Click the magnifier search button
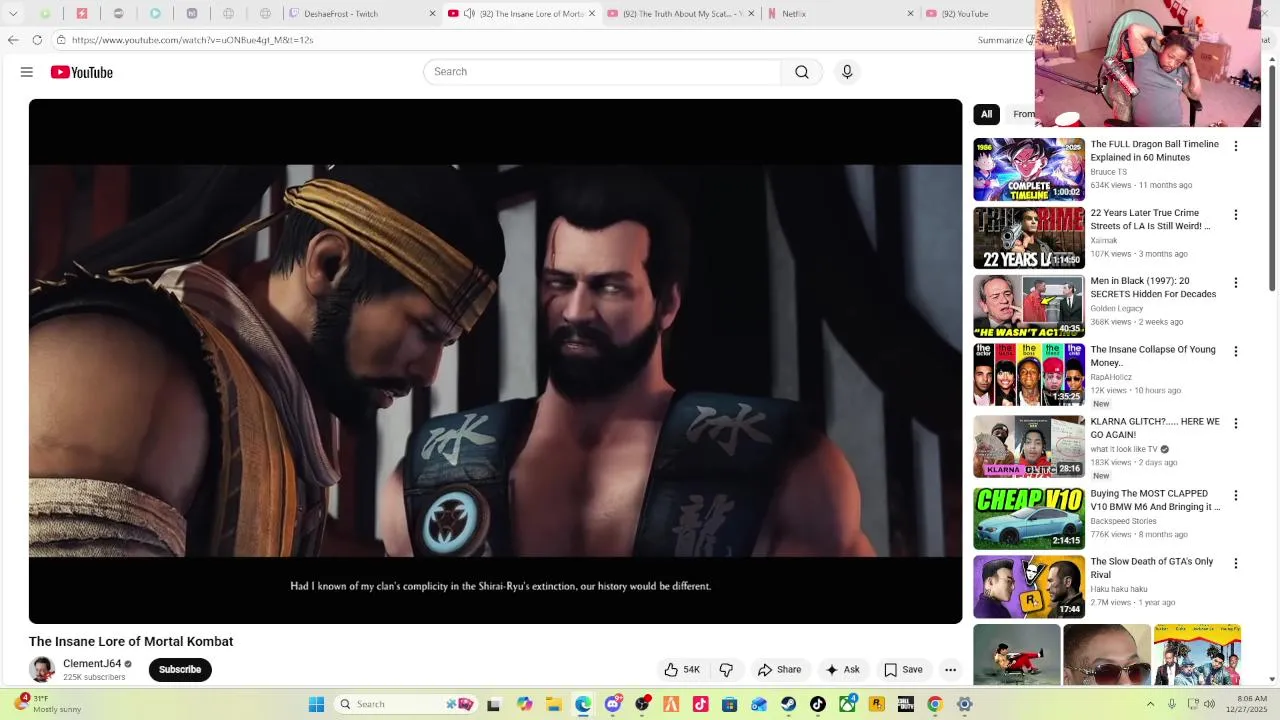The image size is (1280, 720). (802, 72)
